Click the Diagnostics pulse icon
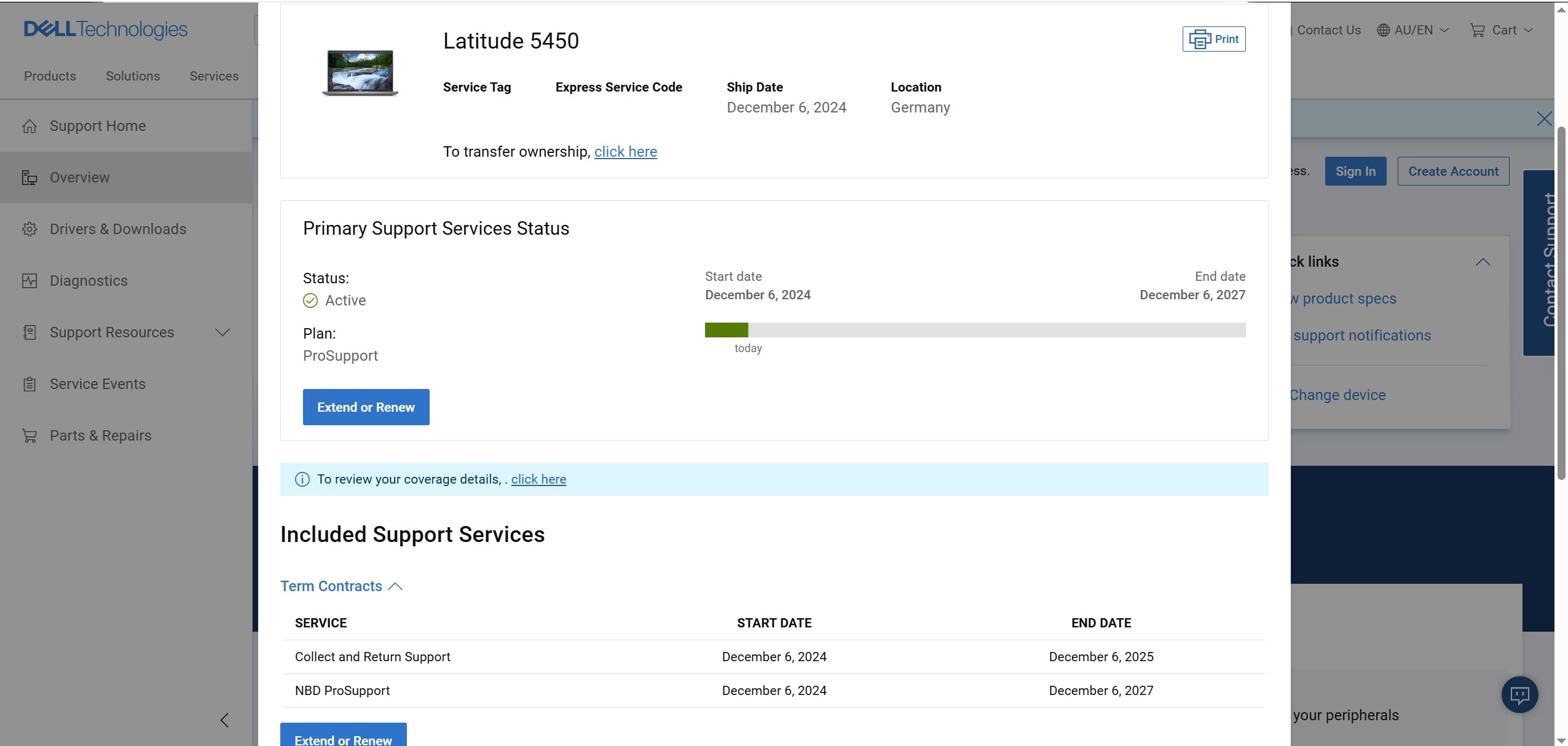Image resolution: width=1568 pixels, height=746 pixels. click(x=30, y=281)
